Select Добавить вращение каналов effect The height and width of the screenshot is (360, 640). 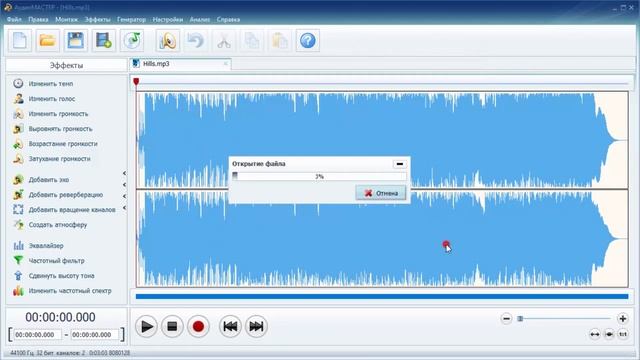64,210
